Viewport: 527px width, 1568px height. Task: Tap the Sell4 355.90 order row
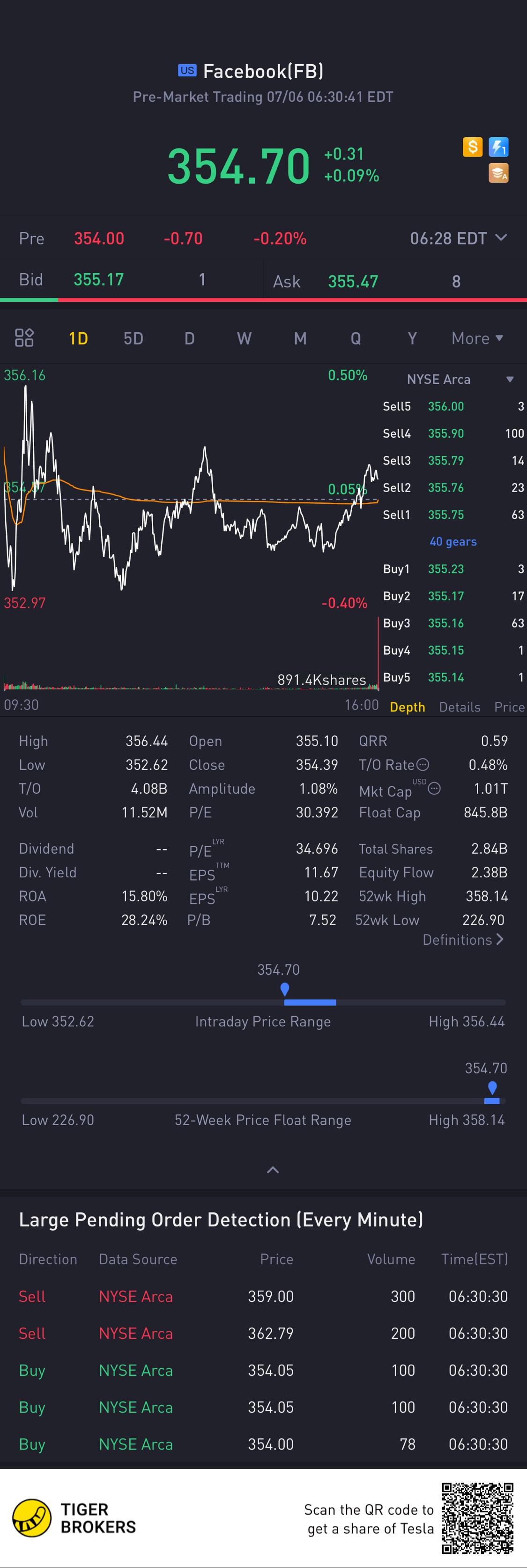[x=453, y=433]
